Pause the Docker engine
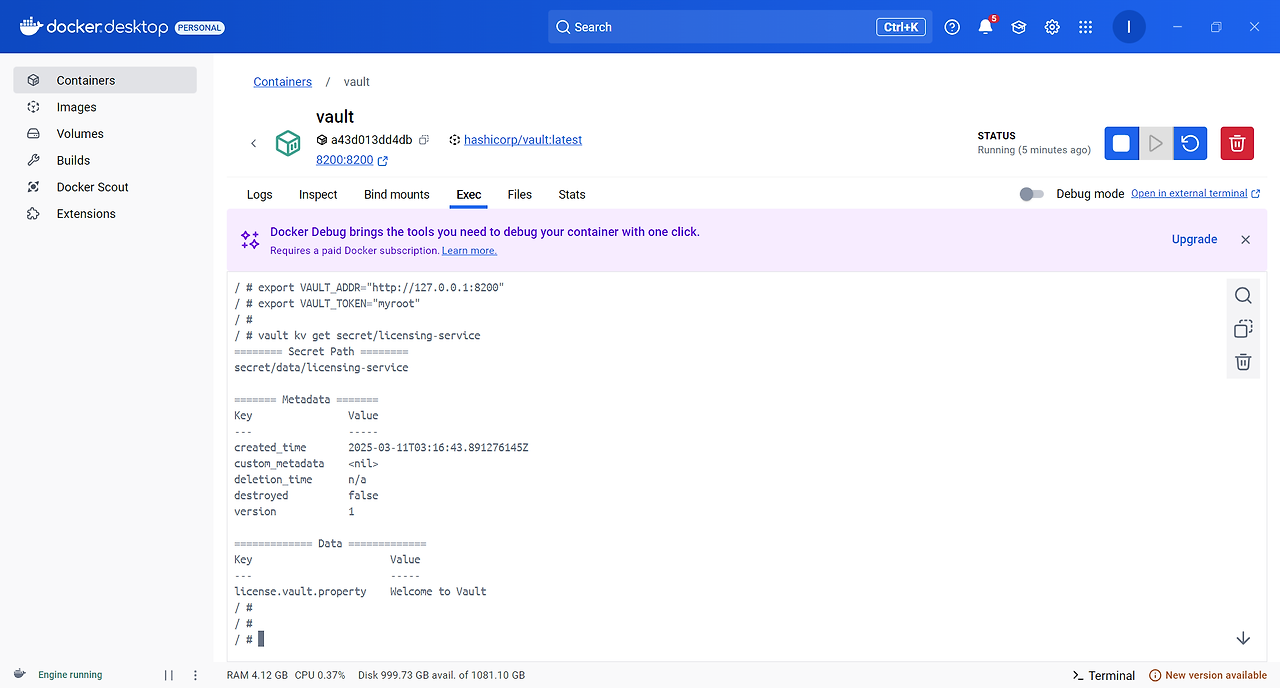1280x688 pixels. [x=169, y=675]
